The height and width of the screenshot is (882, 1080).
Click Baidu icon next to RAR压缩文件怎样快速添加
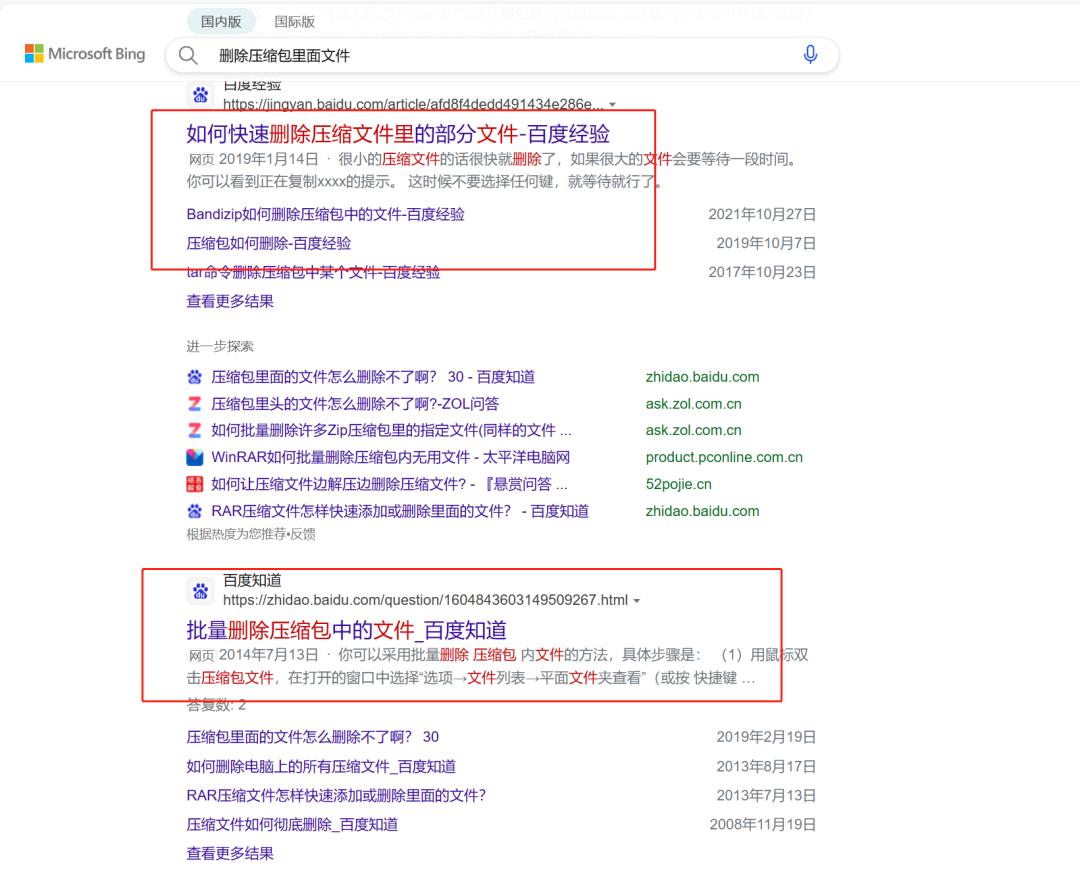pyautogui.click(x=195, y=511)
